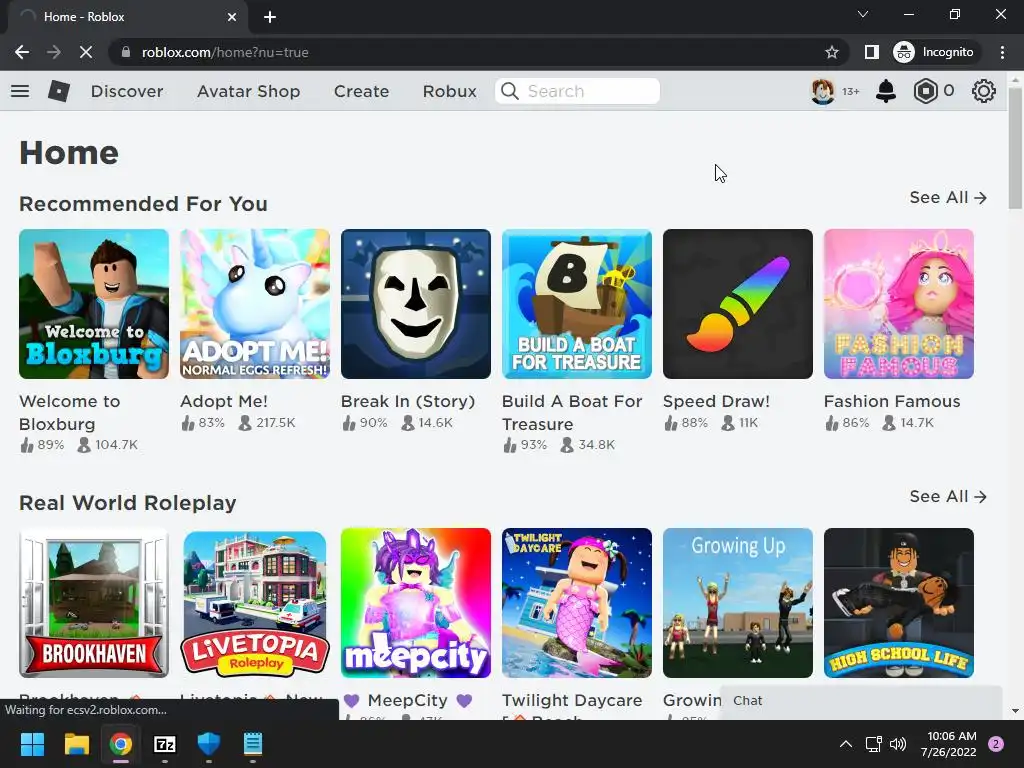This screenshot has width=1024, height=768.
Task: Open the Twilight Daycare thumbnail
Action: pyautogui.click(x=577, y=603)
